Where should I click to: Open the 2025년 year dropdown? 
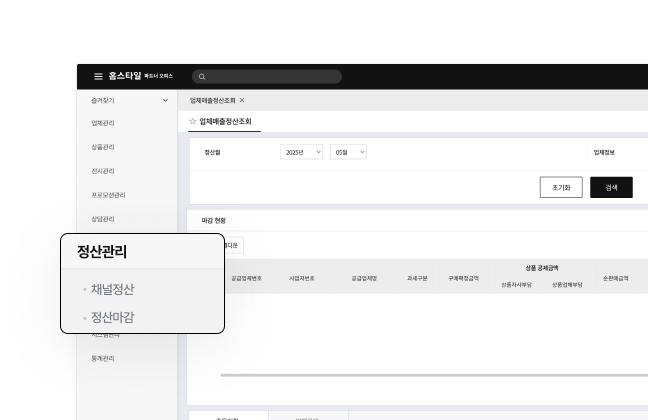point(301,152)
